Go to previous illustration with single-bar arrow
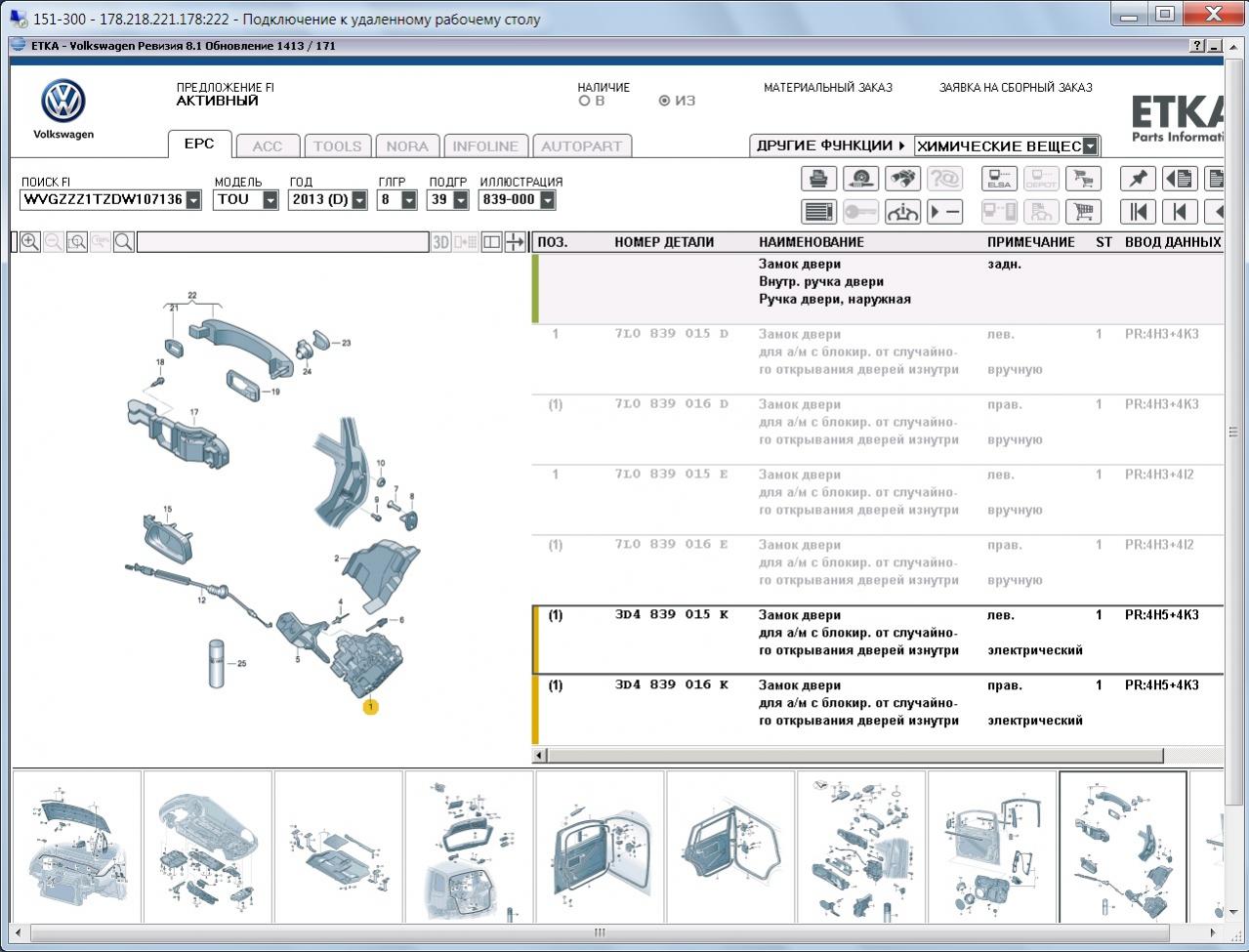 click(x=1180, y=211)
